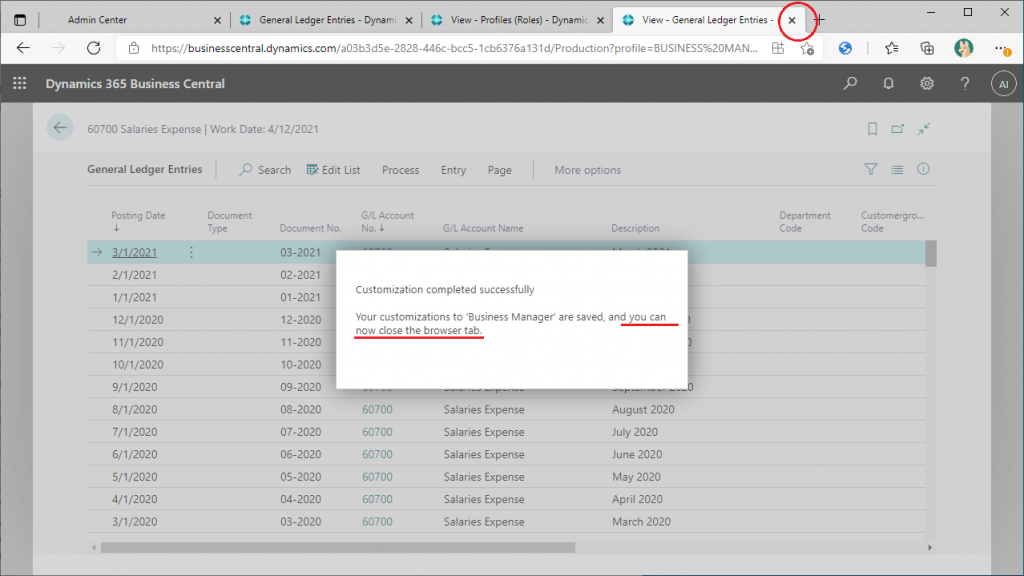Open account 60700 in the May 2020 row
The width and height of the screenshot is (1024, 576).
pos(377,477)
